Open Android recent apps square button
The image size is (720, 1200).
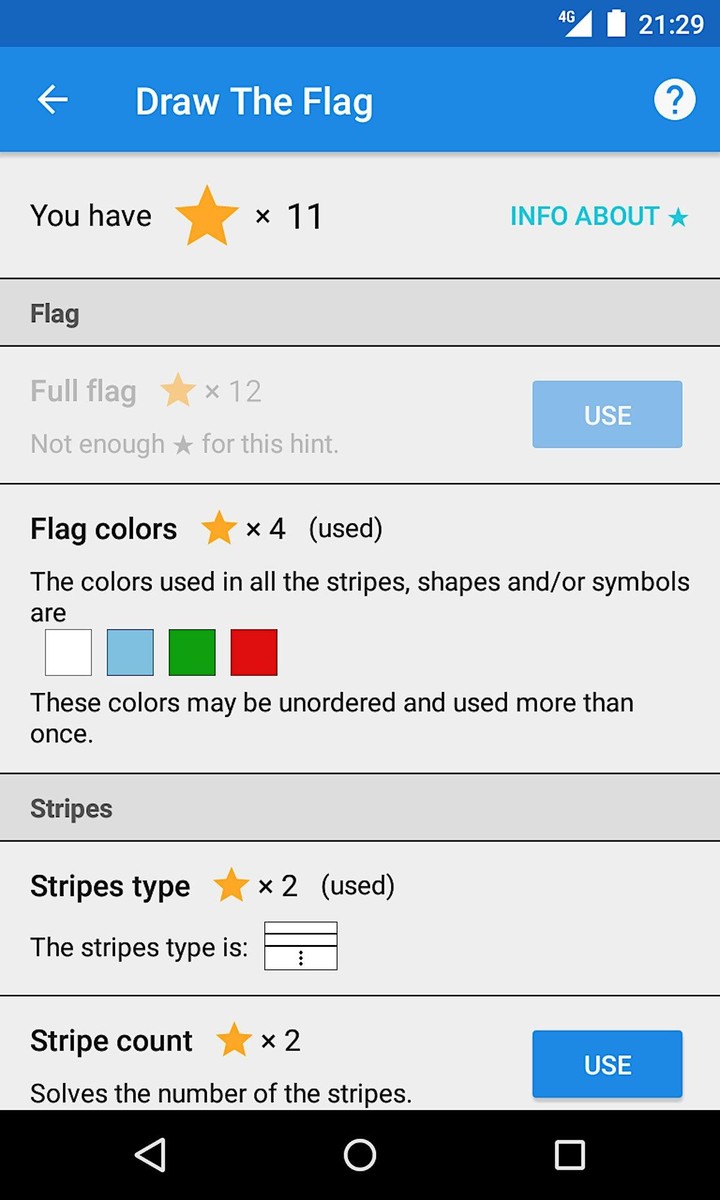(x=569, y=1155)
